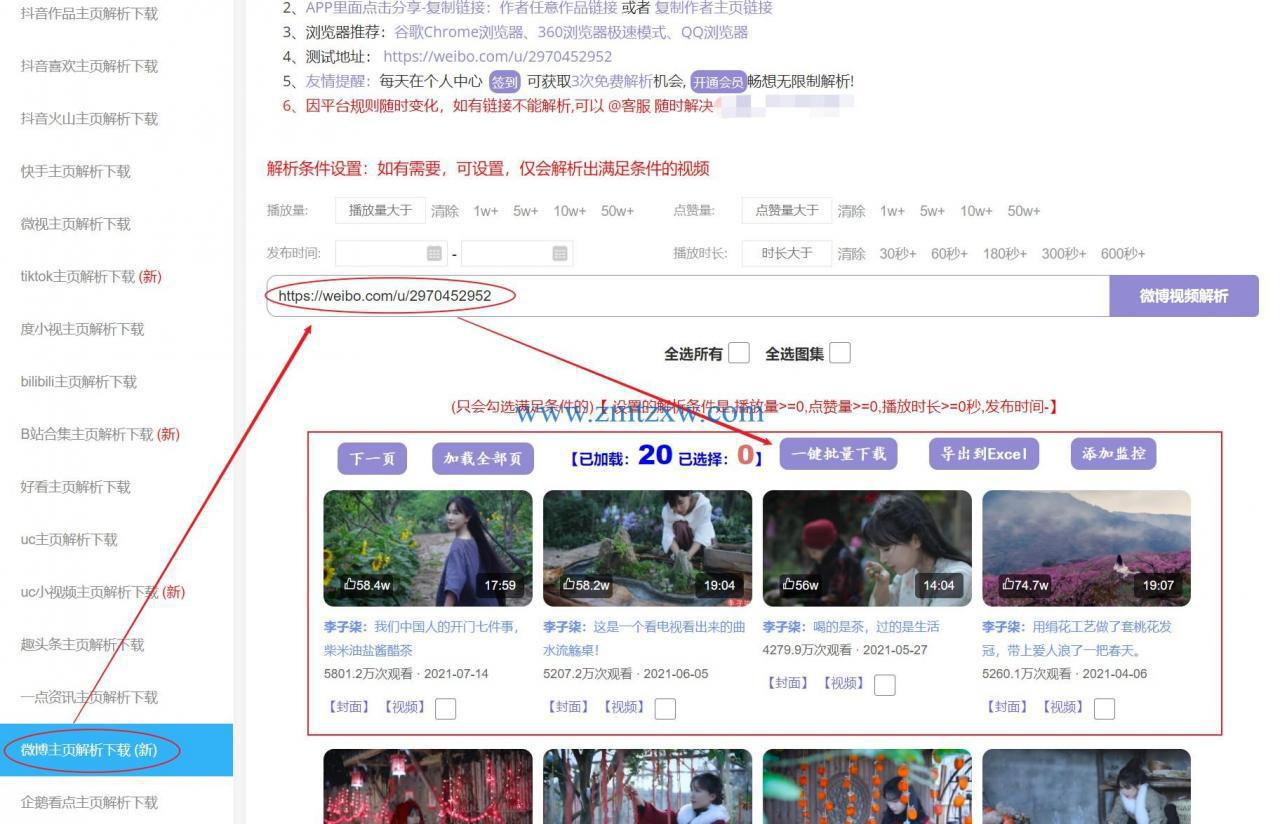Check the box for the 2021-05-27 video
The image size is (1280, 824).
pos(885,684)
